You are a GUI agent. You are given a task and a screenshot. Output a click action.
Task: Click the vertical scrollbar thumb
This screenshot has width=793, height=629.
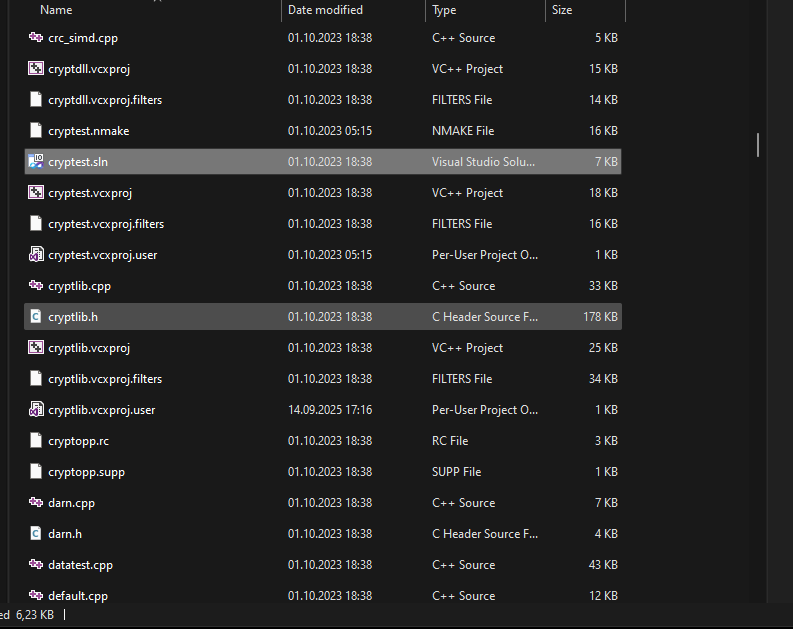coord(758,145)
